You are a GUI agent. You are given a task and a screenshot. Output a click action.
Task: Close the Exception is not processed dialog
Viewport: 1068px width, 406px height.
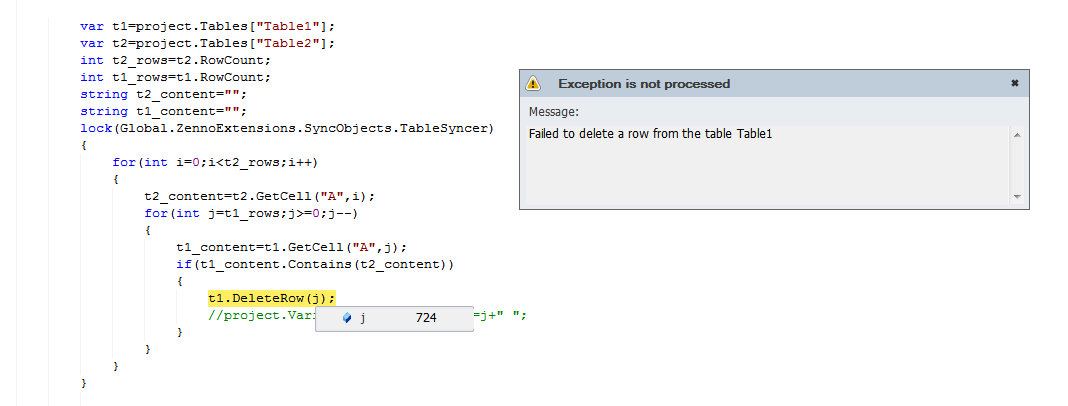1014,83
